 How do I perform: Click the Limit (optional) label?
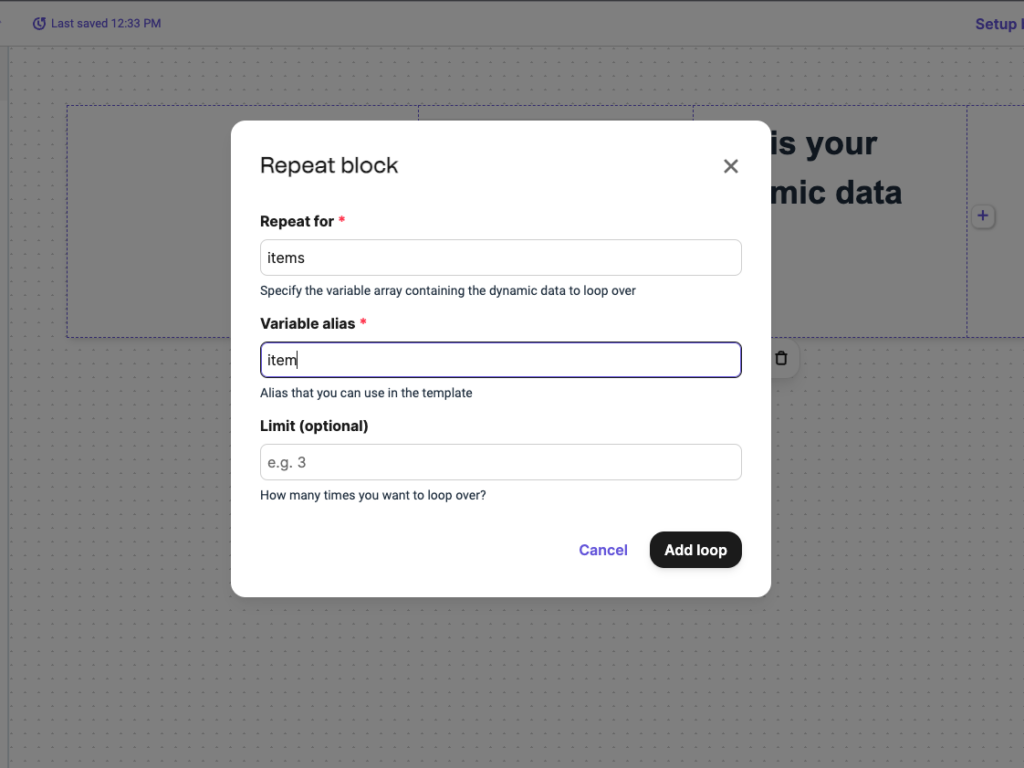coord(314,426)
